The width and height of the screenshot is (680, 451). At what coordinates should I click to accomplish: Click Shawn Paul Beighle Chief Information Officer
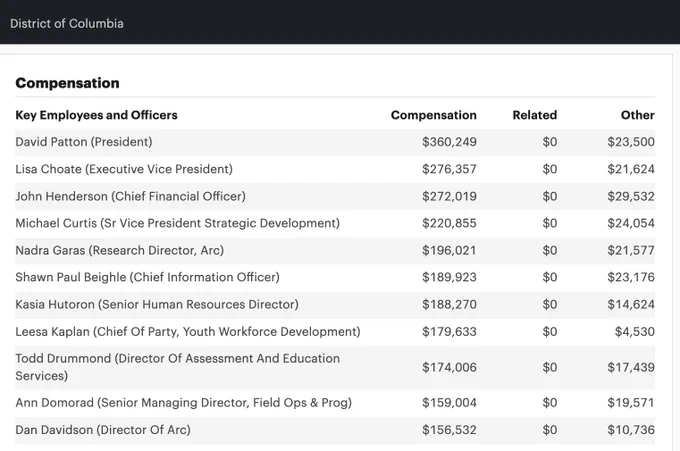(x=147, y=278)
